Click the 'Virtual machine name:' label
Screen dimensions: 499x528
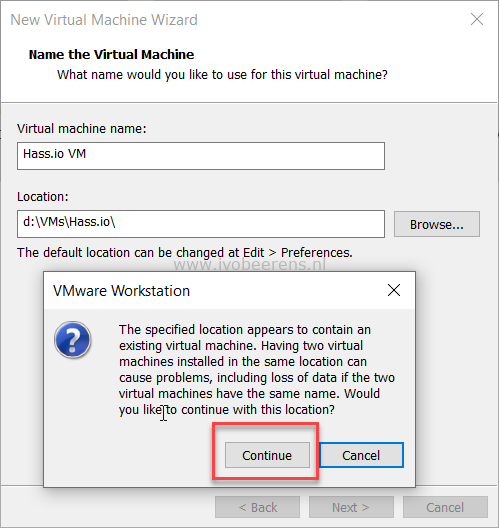click(x=82, y=129)
